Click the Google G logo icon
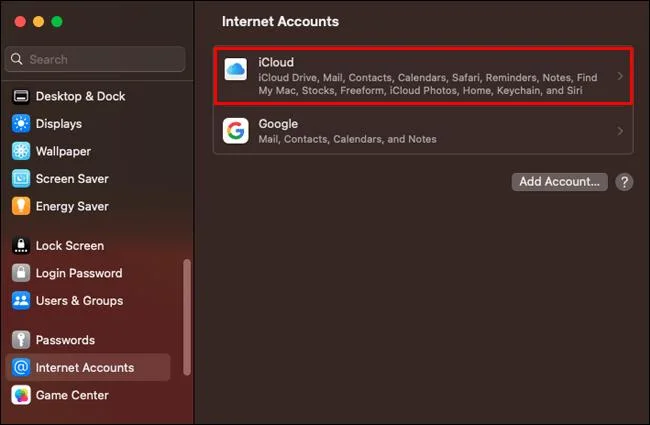Image resolution: width=650 pixels, height=425 pixels. click(235, 131)
